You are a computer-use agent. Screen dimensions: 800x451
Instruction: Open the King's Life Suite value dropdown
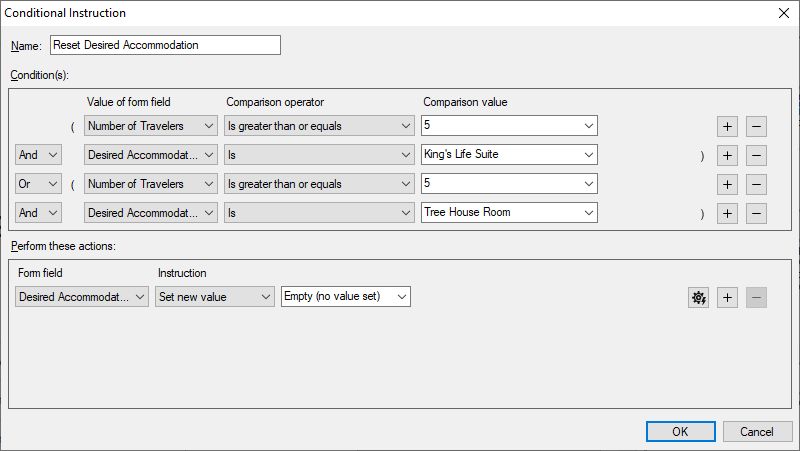click(509, 155)
